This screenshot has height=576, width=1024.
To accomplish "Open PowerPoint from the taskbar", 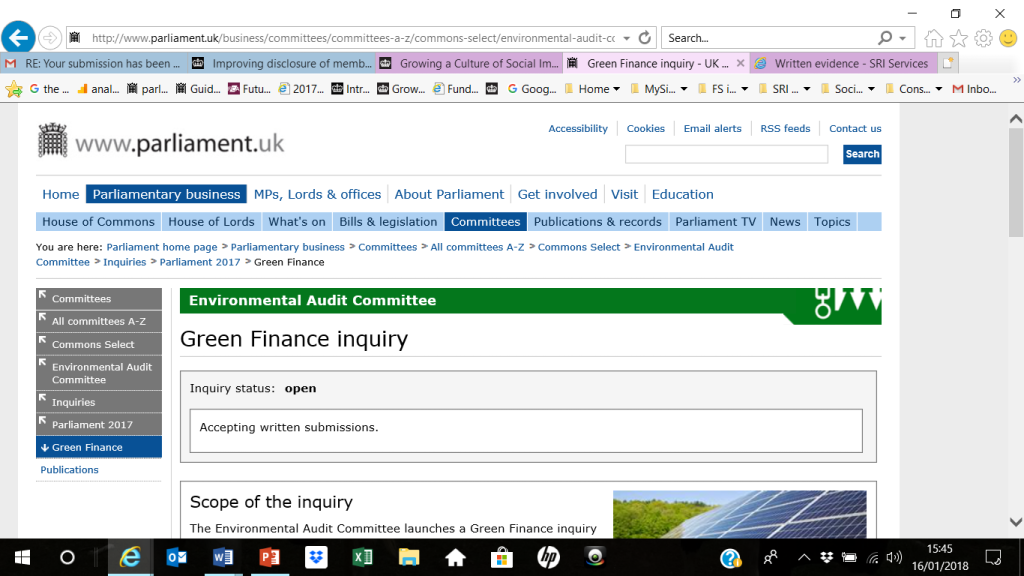I will (269, 558).
